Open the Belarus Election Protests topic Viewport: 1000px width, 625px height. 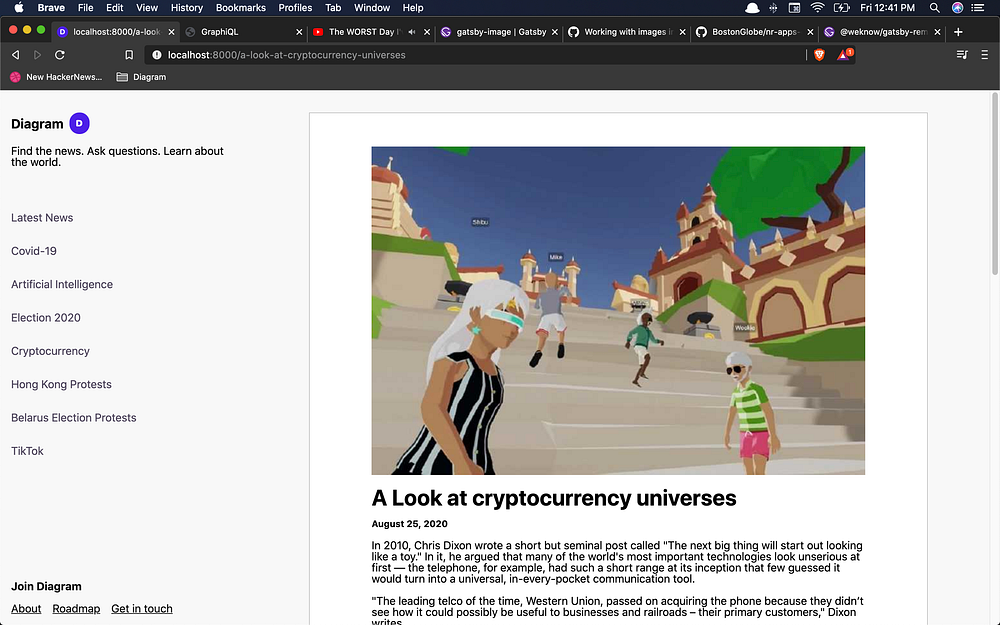pyautogui.click(x=73, y=417)
